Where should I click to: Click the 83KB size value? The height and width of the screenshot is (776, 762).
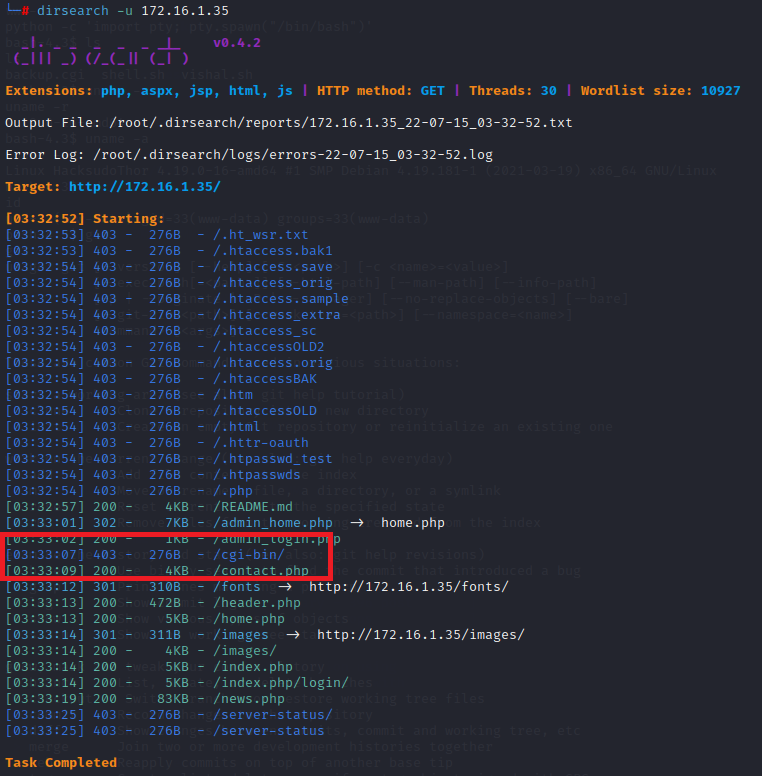coord(173,699)
